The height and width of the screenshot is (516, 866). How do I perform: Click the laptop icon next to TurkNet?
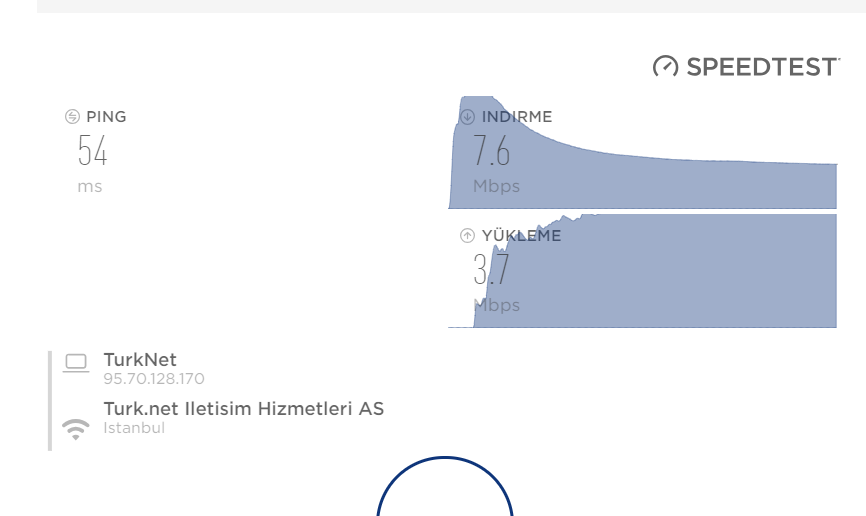pyautogui.click(x=76, y=364)
